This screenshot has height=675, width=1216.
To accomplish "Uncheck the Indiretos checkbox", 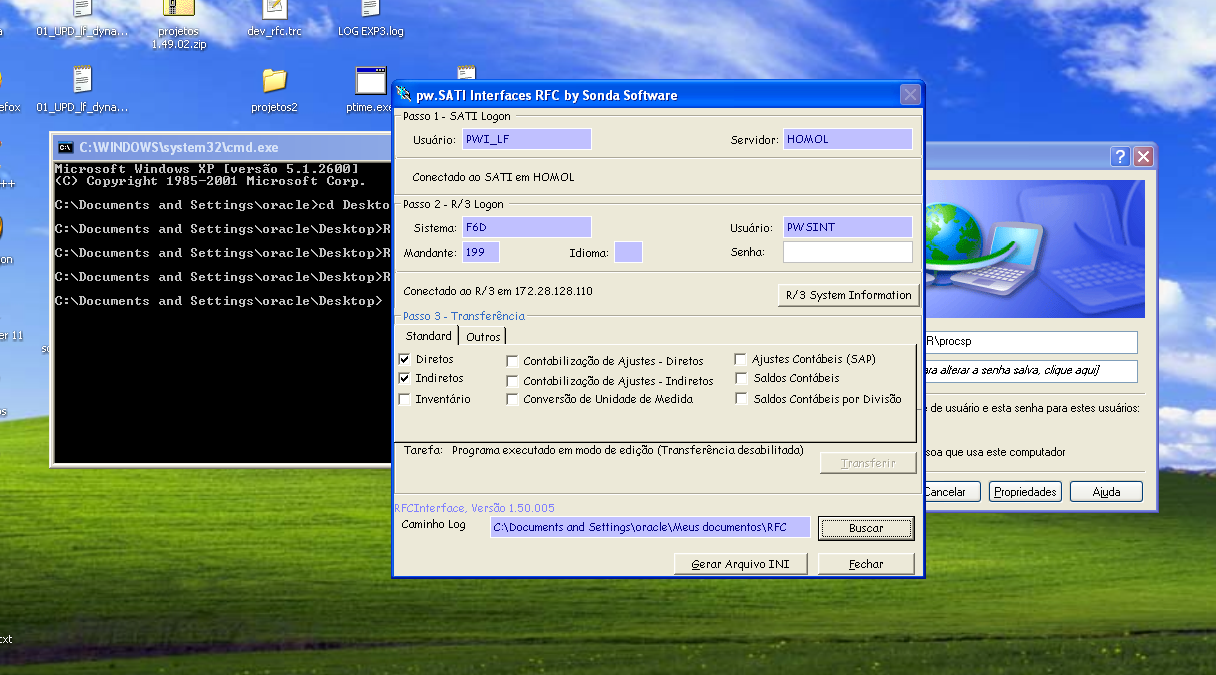I will tap(405, 379).
